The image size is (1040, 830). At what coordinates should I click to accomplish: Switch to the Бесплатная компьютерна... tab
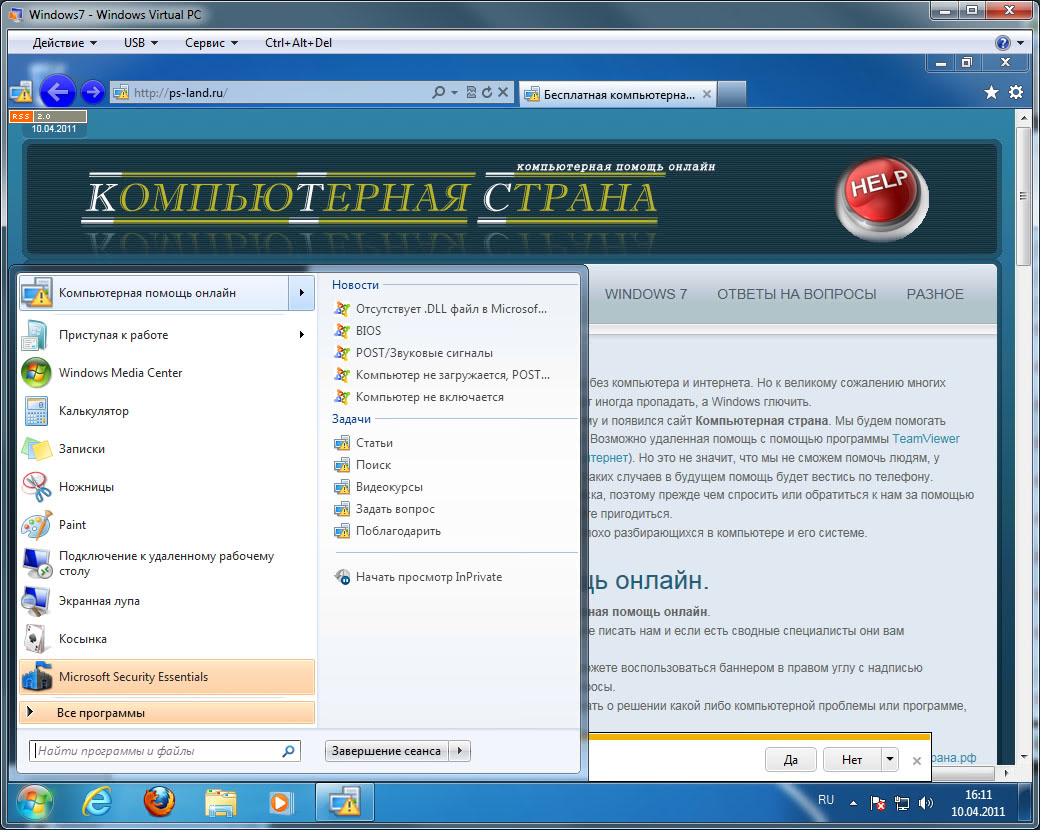coord(619,94)
